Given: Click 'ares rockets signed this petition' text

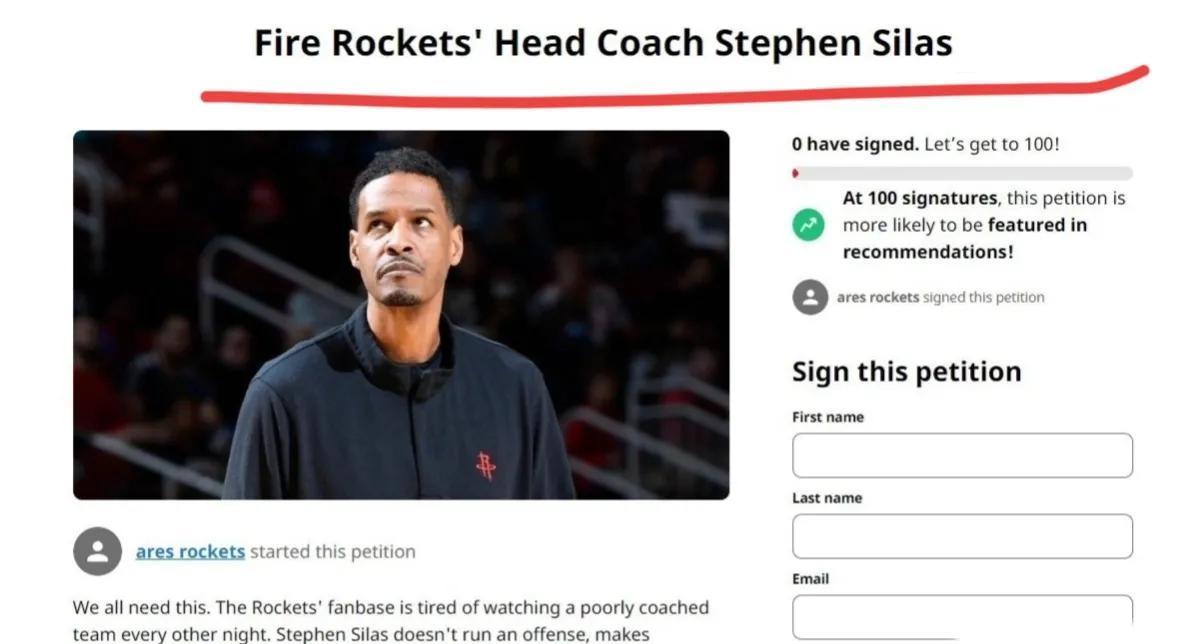Looking at the screenshot, I should (x=941, y=297).
